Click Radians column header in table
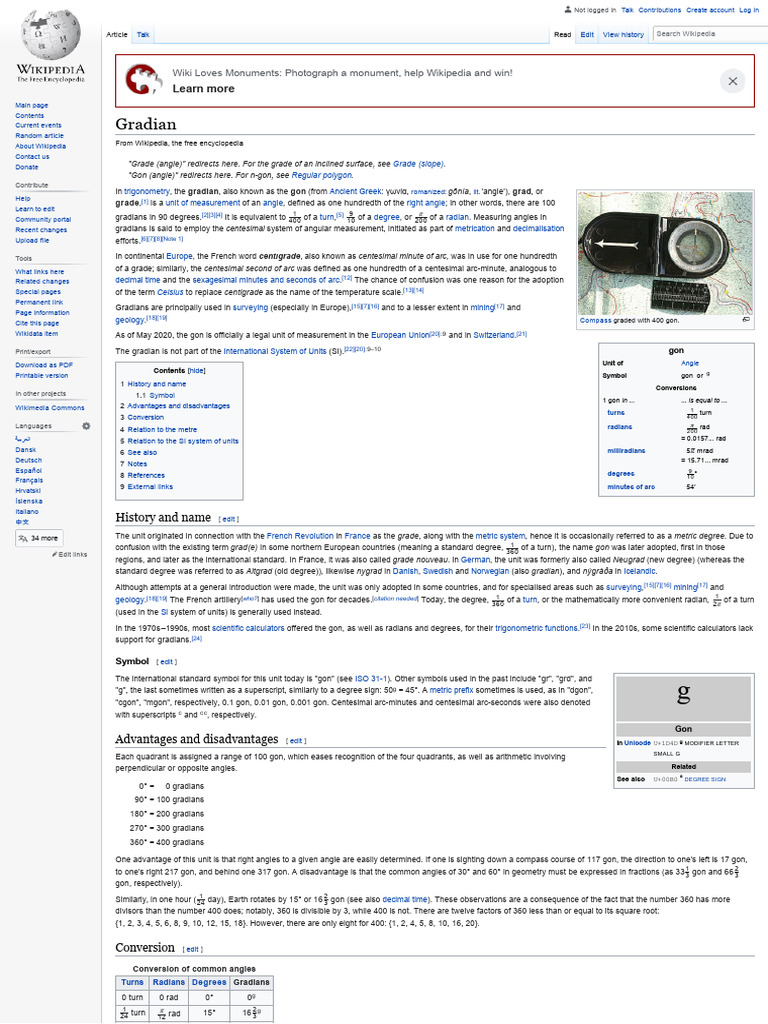This screenshot has height=1024, width=768. point(168,982)
